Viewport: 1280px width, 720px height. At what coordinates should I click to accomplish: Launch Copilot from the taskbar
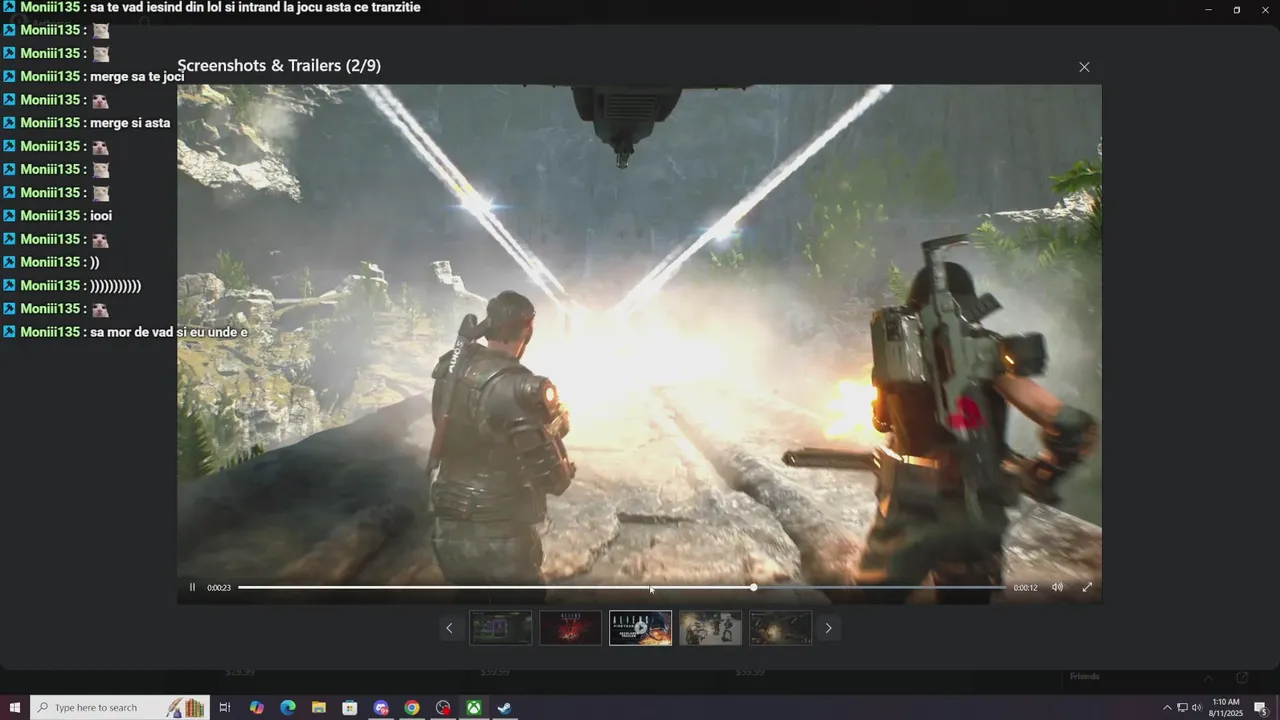pyautogui.click(x=257, y=708)
